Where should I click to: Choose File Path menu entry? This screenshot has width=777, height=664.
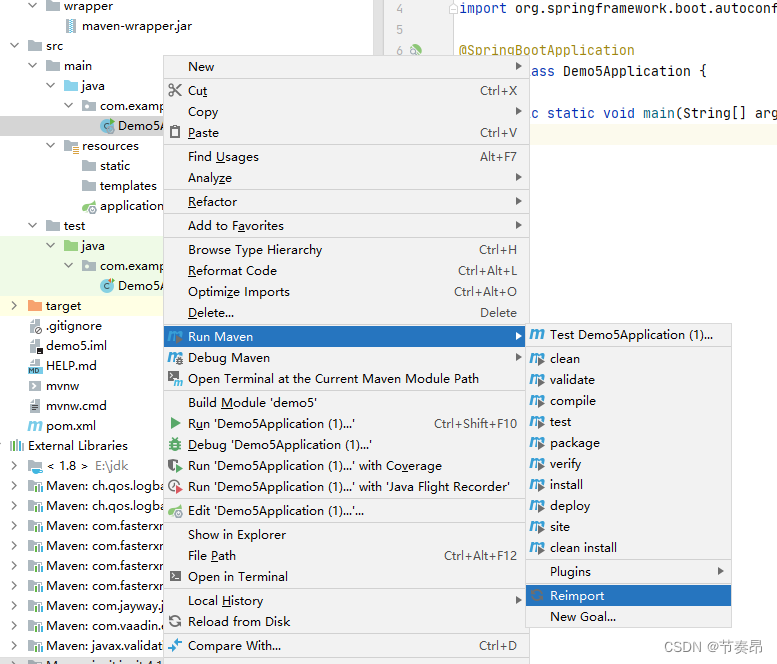[346, 555]
